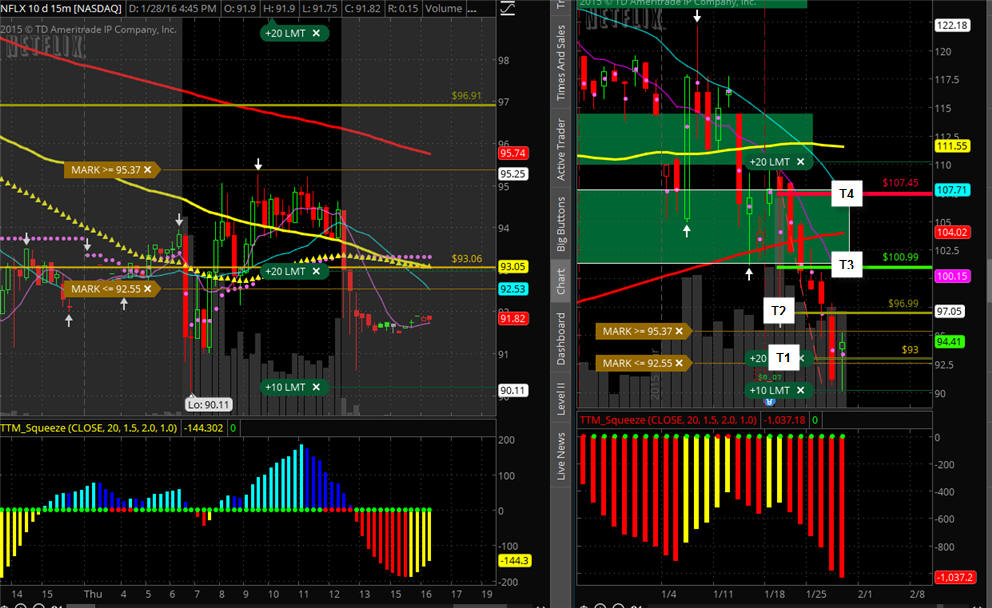Click the yellow -144.3 histogram axis label

(514, 561)
